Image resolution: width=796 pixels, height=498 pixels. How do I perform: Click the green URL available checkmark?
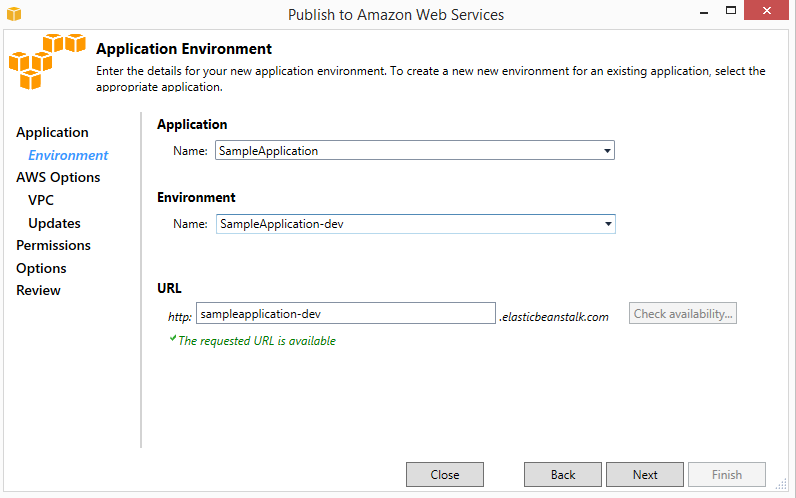pyautogui.click(x=172, y=340)
